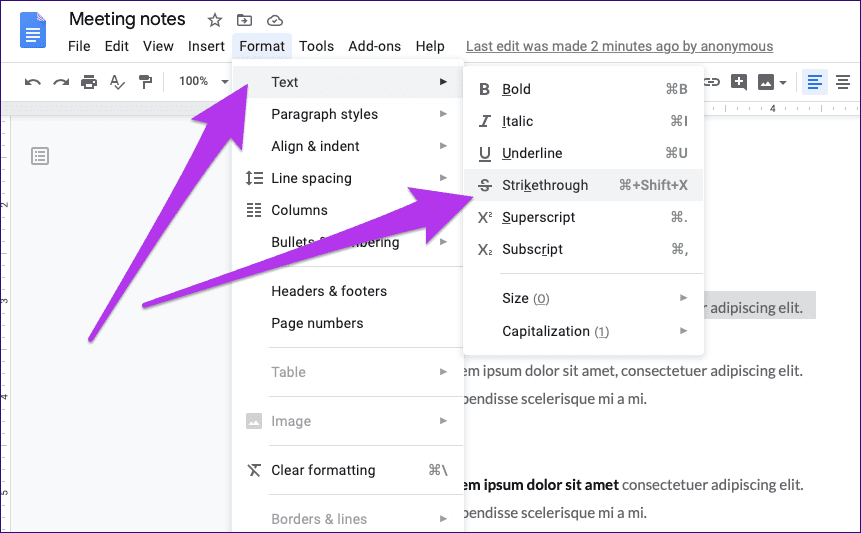Click the redo arrow in toolbar
Image resolution: width=861 pixels, height=533 pixels.
coord(61,82)
